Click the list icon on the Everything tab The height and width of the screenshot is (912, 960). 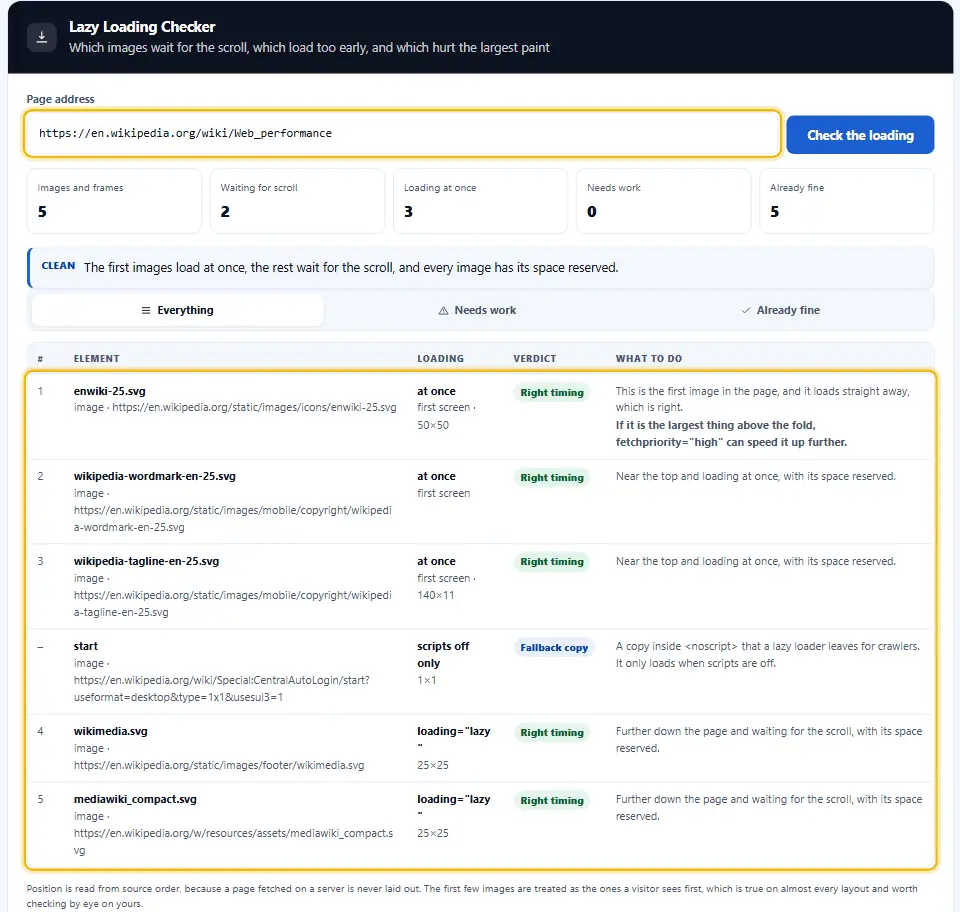tap(146, 310)
